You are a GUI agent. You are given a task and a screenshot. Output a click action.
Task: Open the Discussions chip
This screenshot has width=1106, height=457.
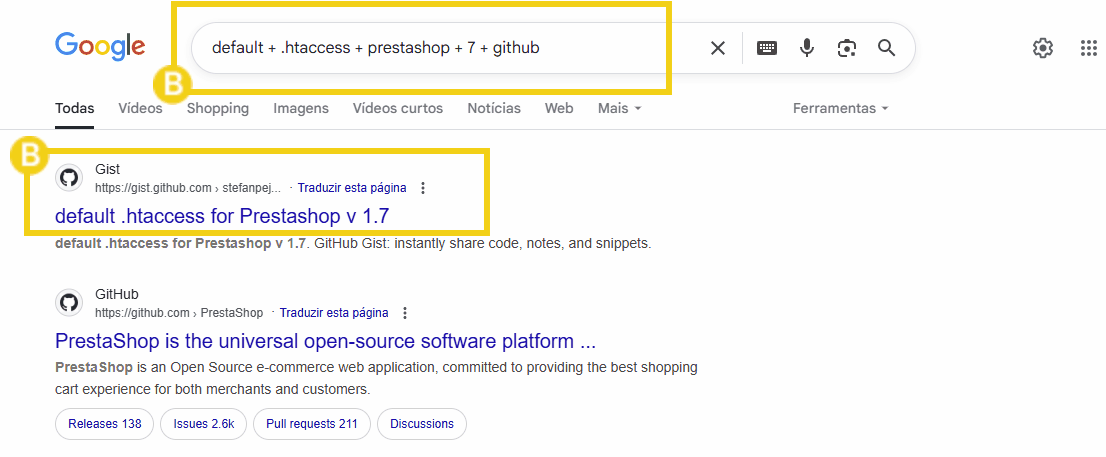click(x=422, y=424)
